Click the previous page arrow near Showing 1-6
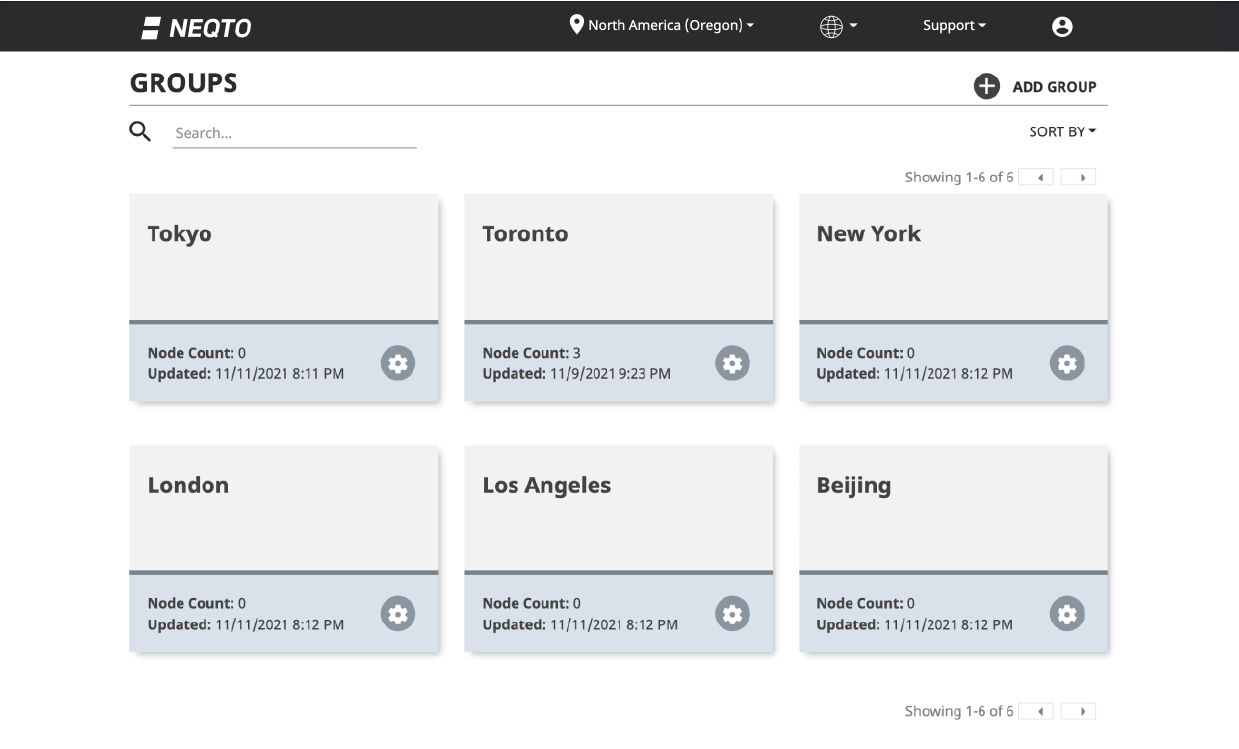 [x=1037, y=176]
